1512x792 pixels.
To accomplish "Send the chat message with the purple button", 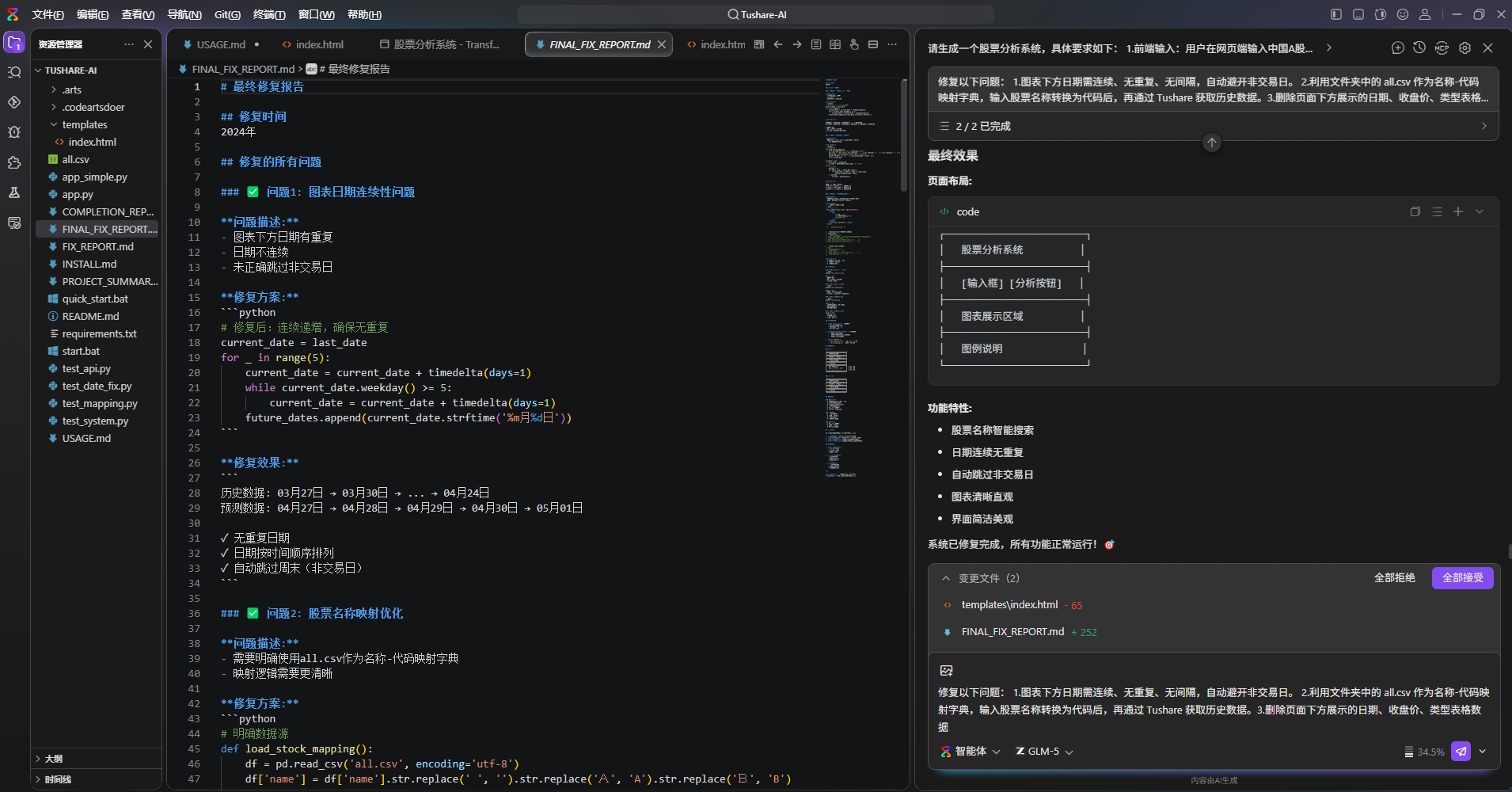I will click(x=1461, y=752).
